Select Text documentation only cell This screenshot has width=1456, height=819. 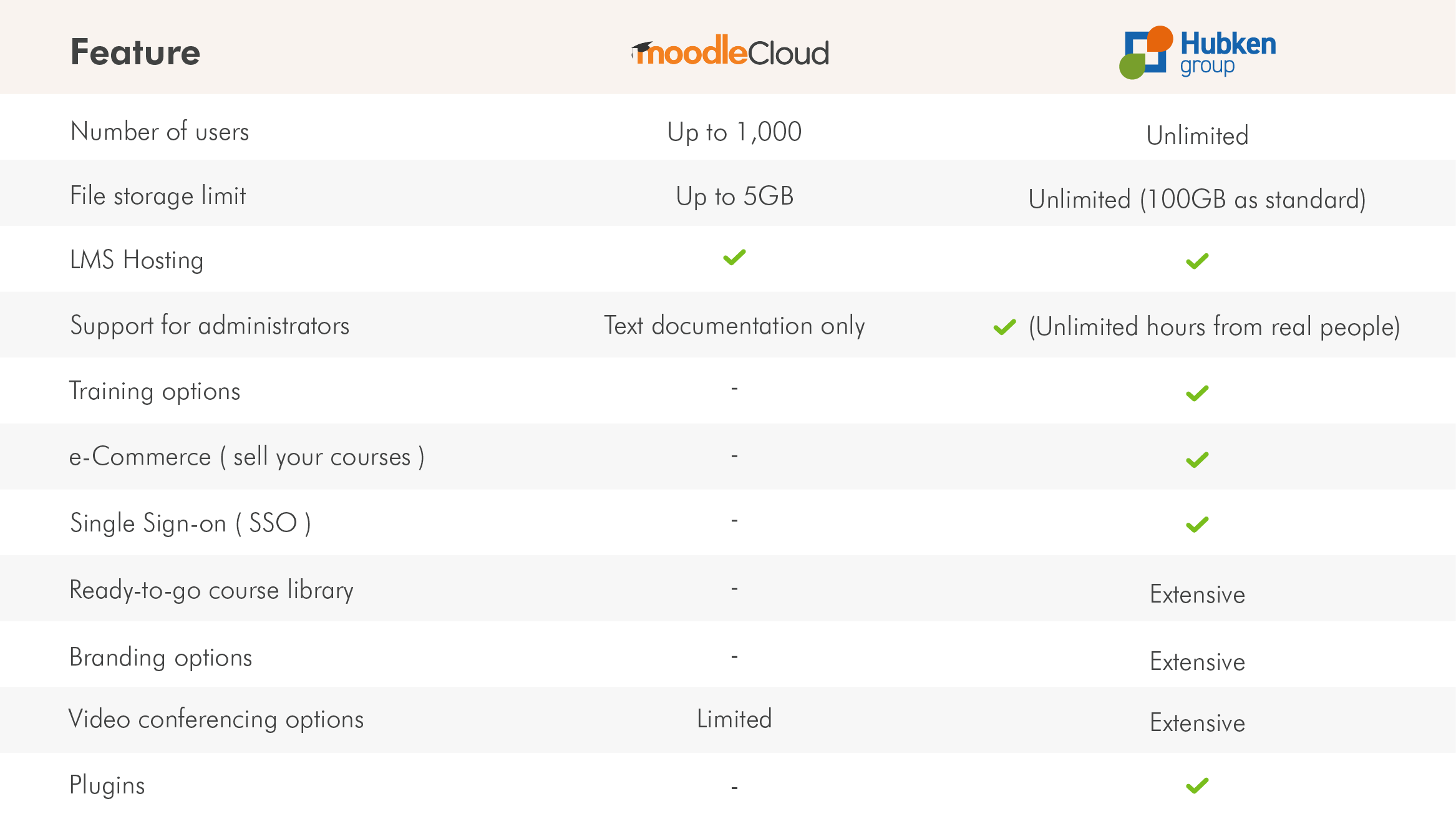pyautogui.click(x=734, y=326)
